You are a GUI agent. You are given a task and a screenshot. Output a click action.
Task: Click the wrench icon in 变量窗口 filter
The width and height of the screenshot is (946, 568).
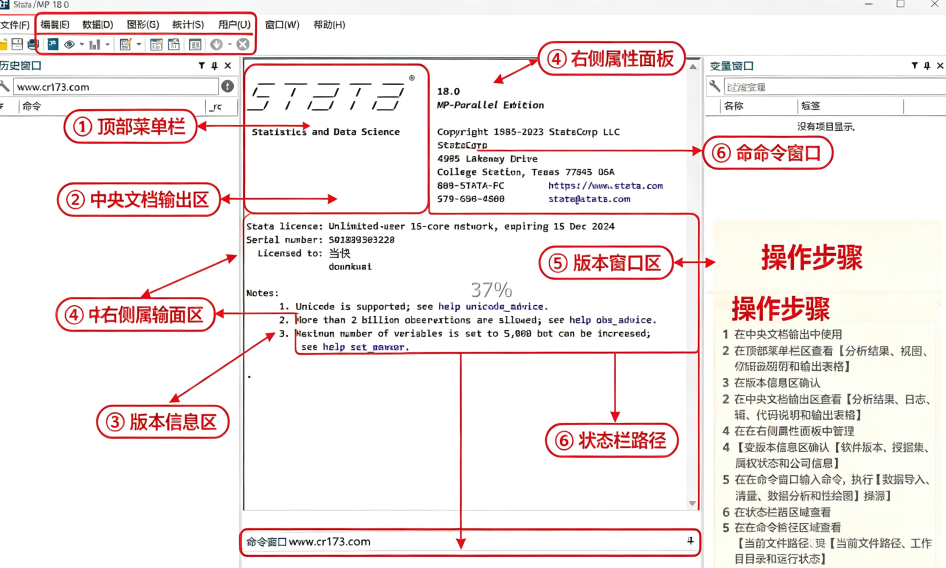click(x=714, y=86)
